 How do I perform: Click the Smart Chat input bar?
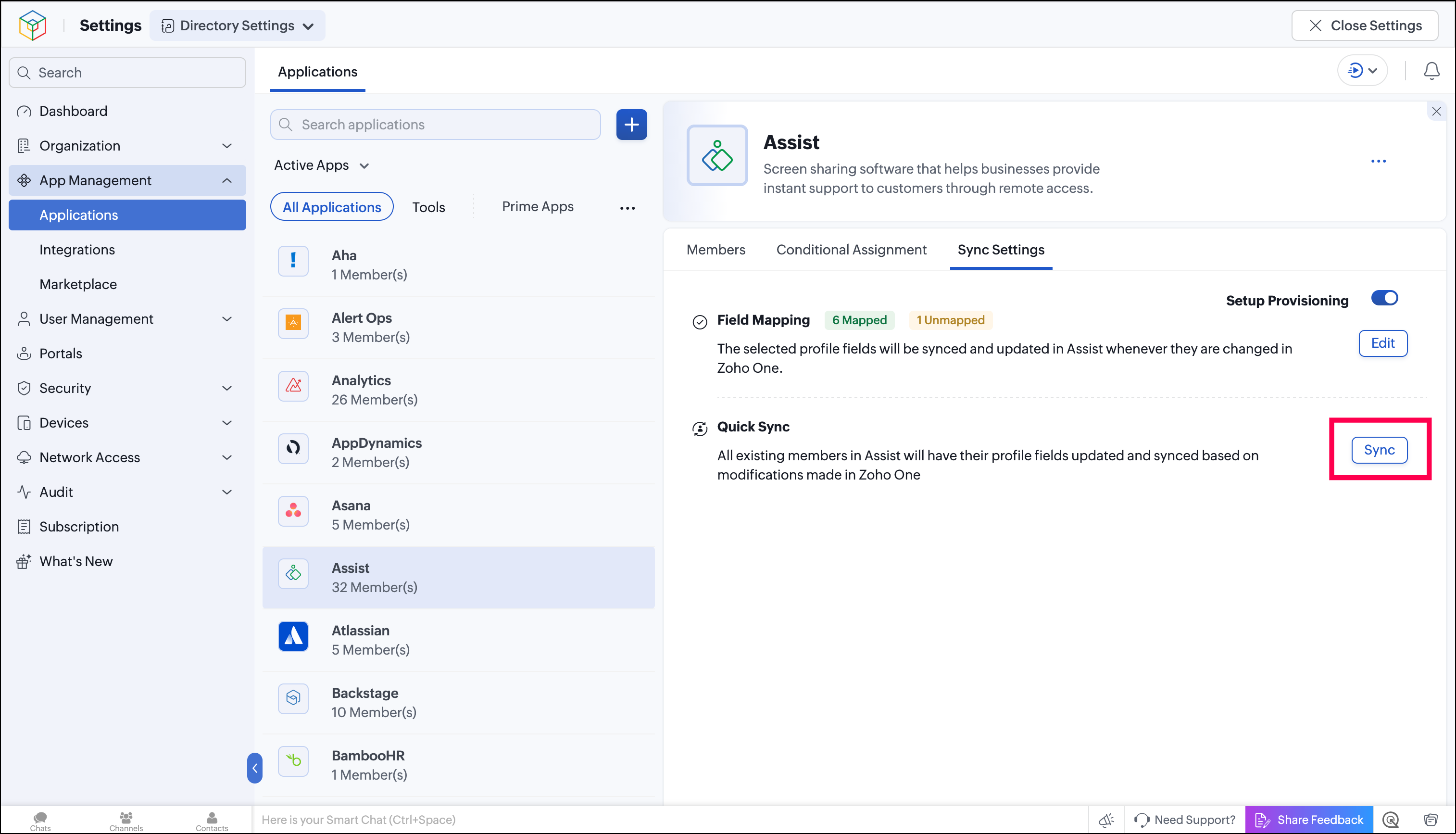pos(669,820)
